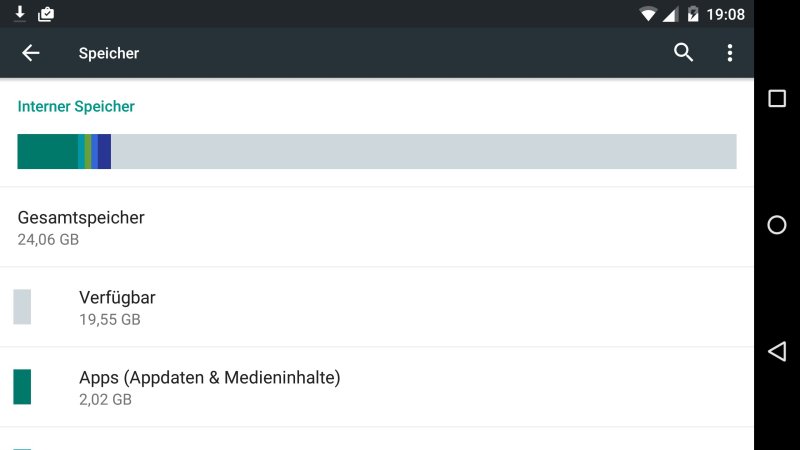Tap the battery status icon
The width and height of the screenshot is (800, 450).
692,14
